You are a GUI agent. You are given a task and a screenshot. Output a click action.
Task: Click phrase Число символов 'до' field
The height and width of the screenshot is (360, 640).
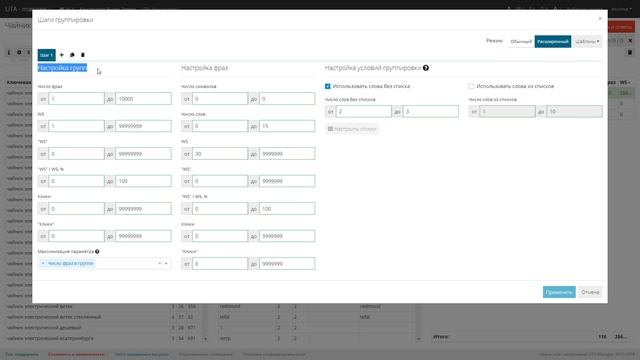click(287, 98)
